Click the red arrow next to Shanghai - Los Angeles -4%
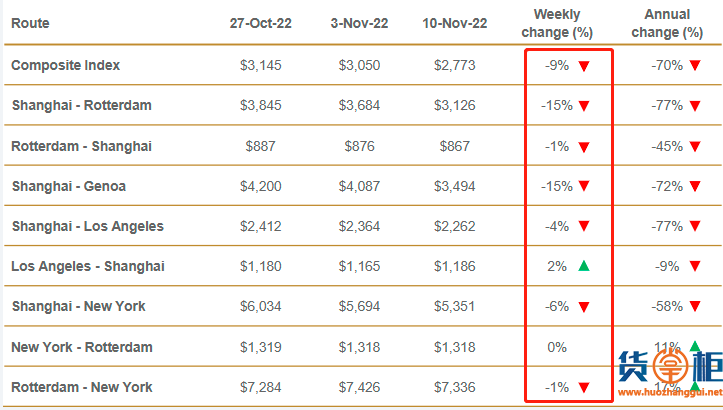The width and height of the screenshot is (723, 410). 584,226
